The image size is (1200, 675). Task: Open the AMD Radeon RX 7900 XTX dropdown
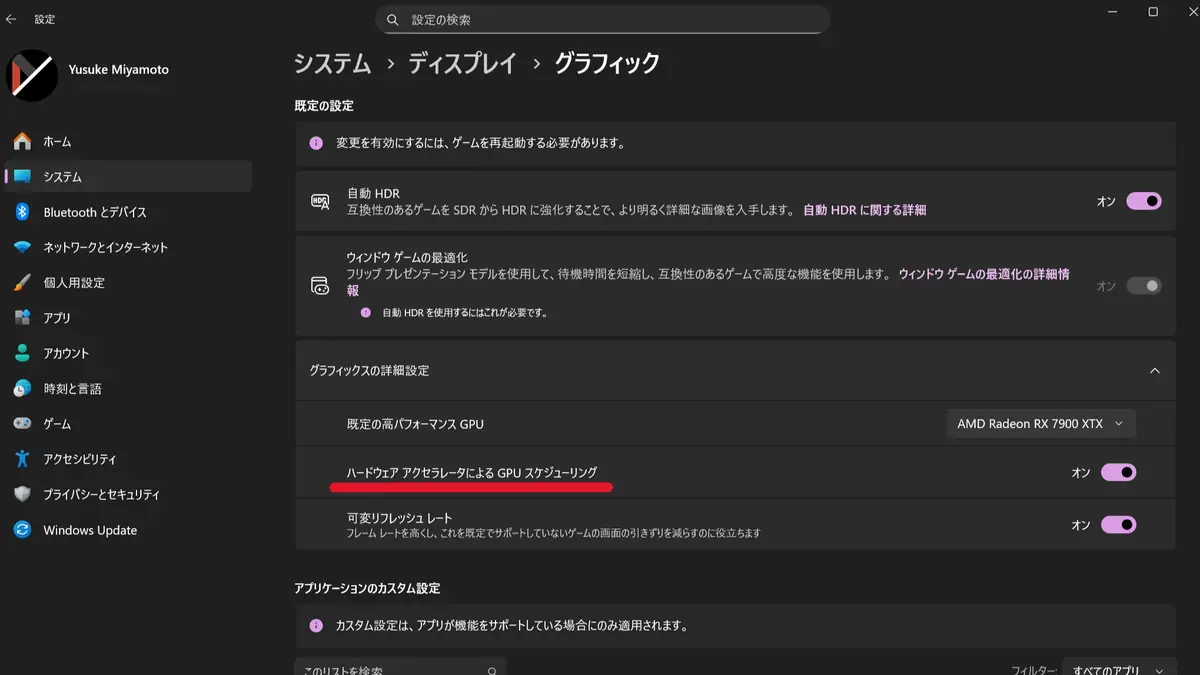click(1040, 424)
